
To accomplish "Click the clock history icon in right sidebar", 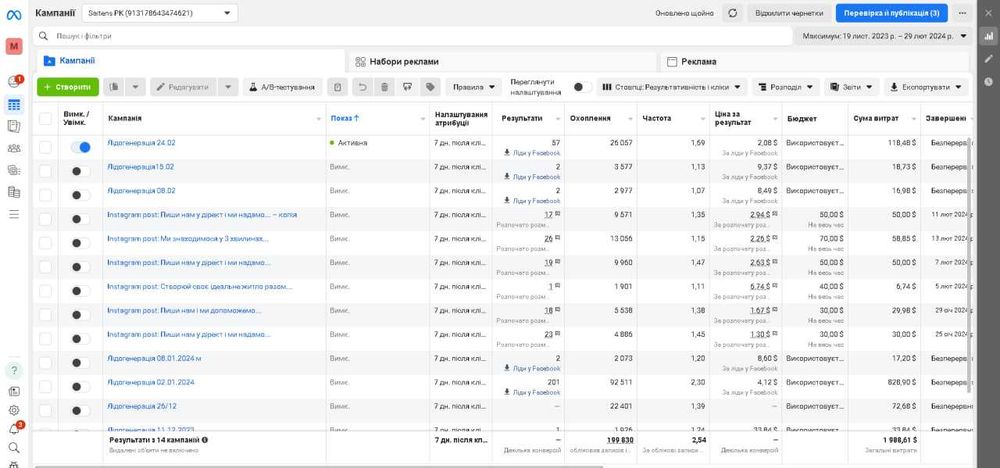I will pos(989,82).
